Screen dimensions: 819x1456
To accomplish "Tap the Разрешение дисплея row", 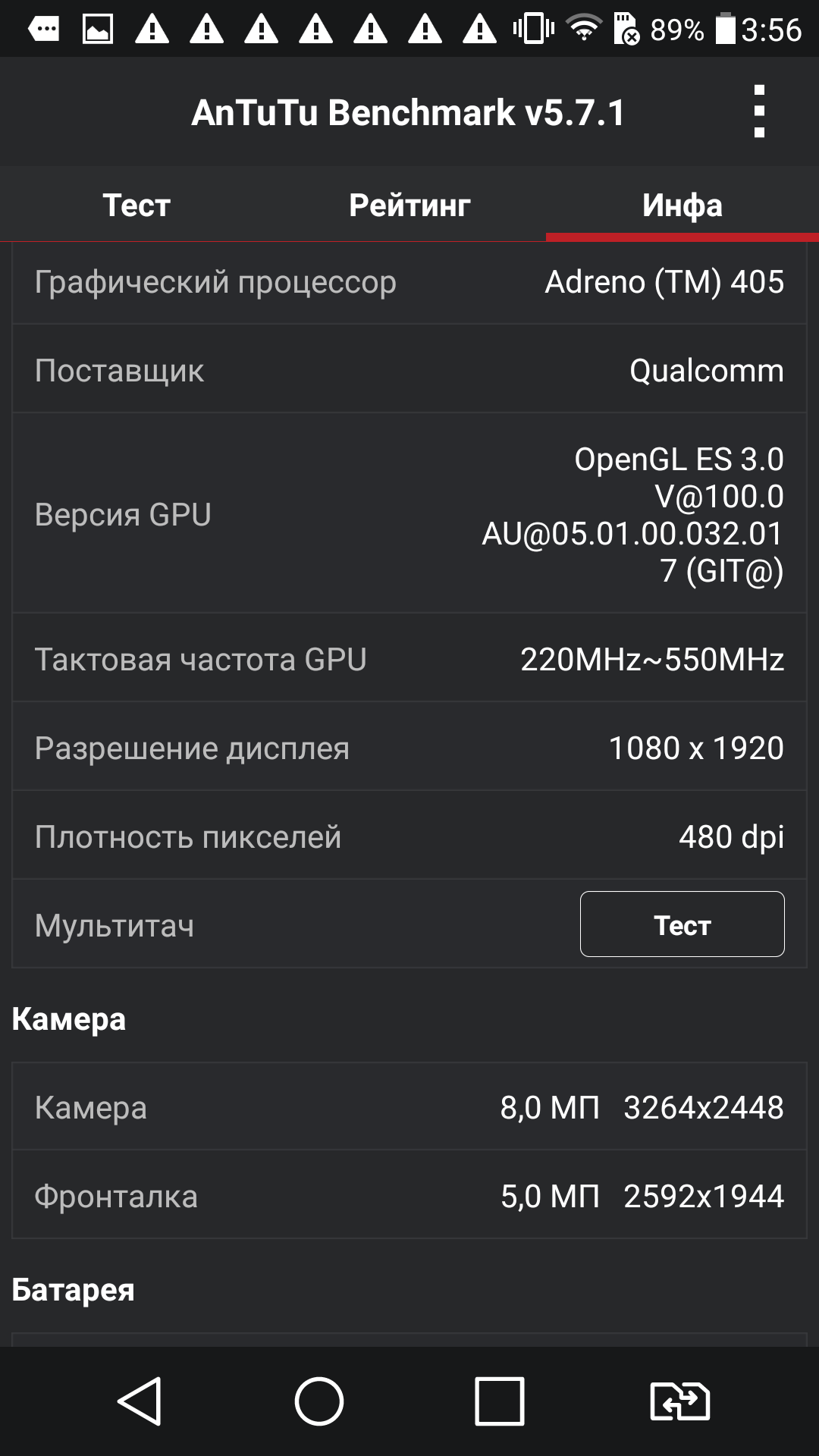I will [409, 747].
